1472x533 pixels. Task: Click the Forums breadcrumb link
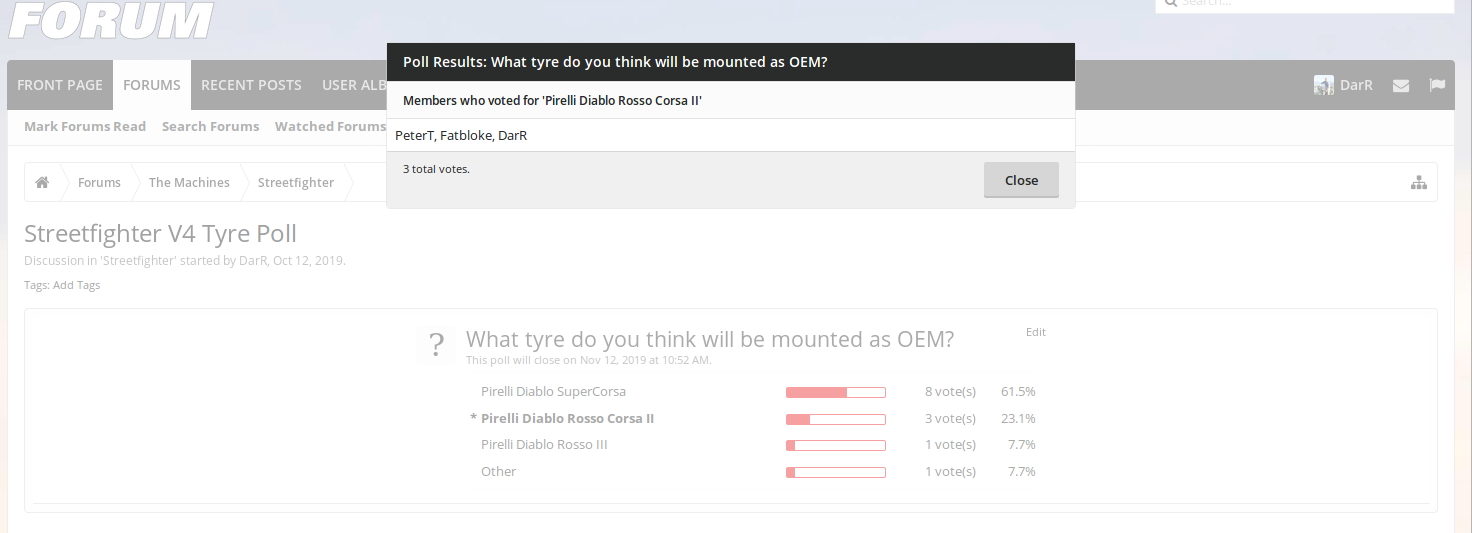[99, 183]
